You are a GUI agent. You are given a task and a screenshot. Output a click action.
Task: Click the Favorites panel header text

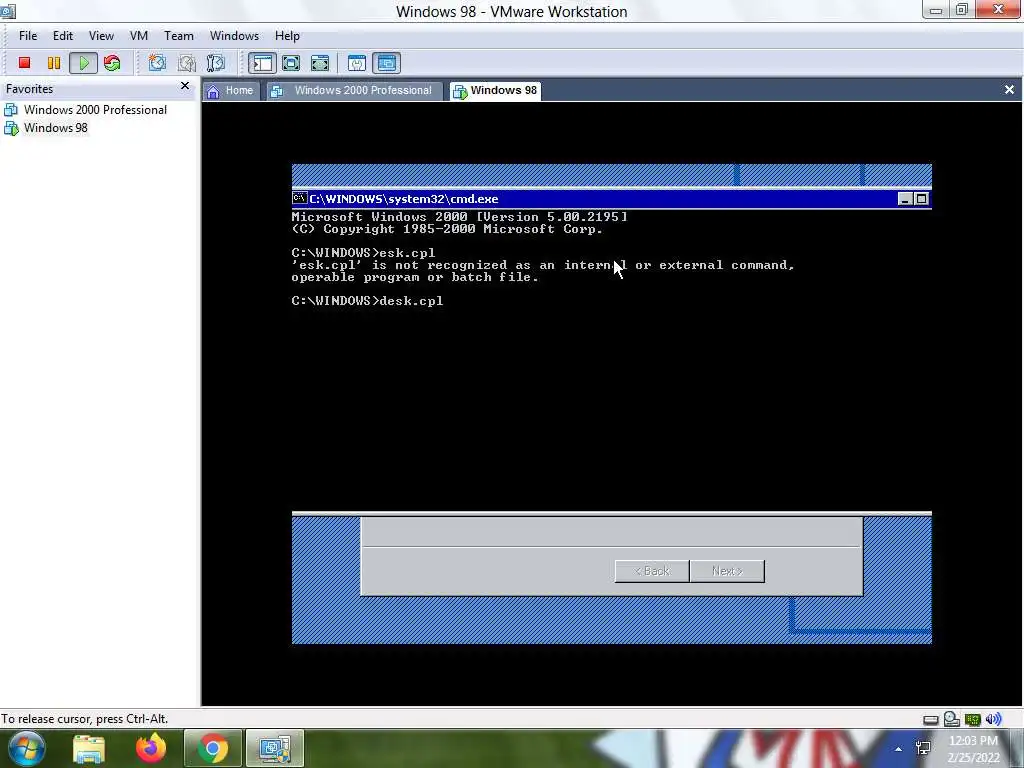coord(29,89)
